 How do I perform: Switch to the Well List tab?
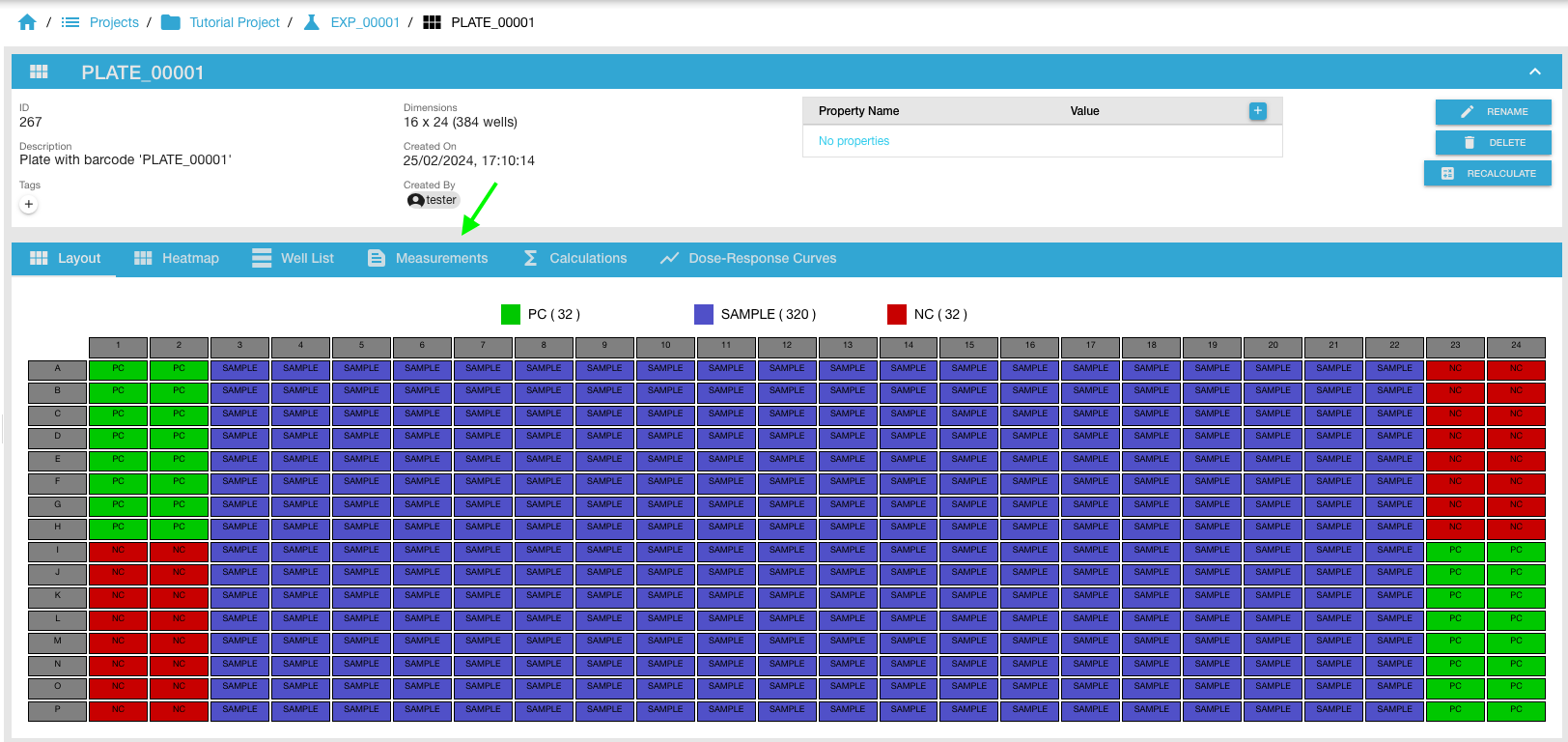(293, 258)
